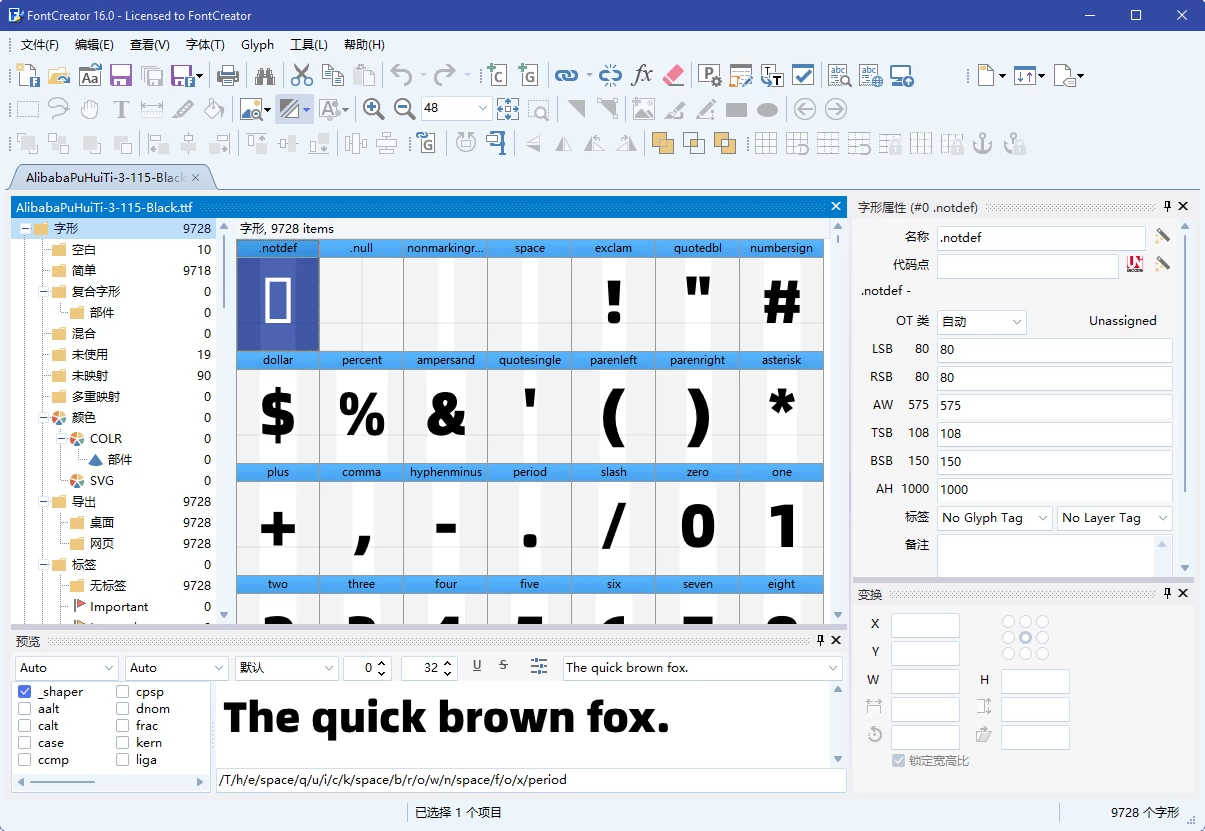Click the Unicode icon beside code point field

coord(1135,265)
